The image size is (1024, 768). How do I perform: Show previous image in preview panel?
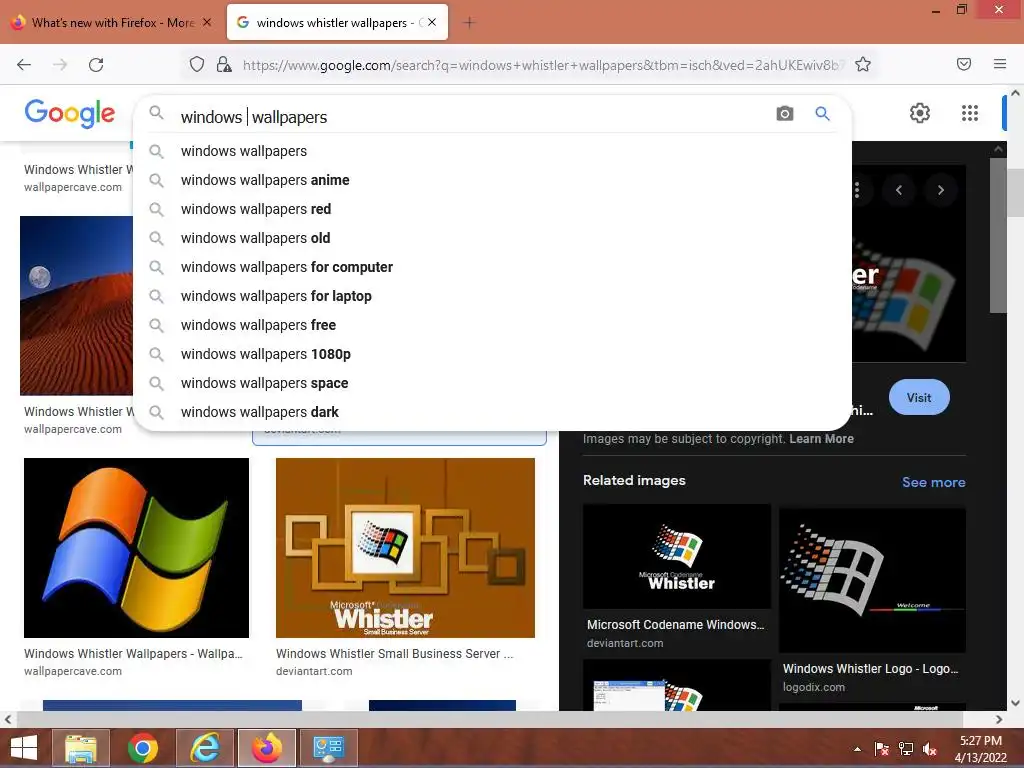899,190
